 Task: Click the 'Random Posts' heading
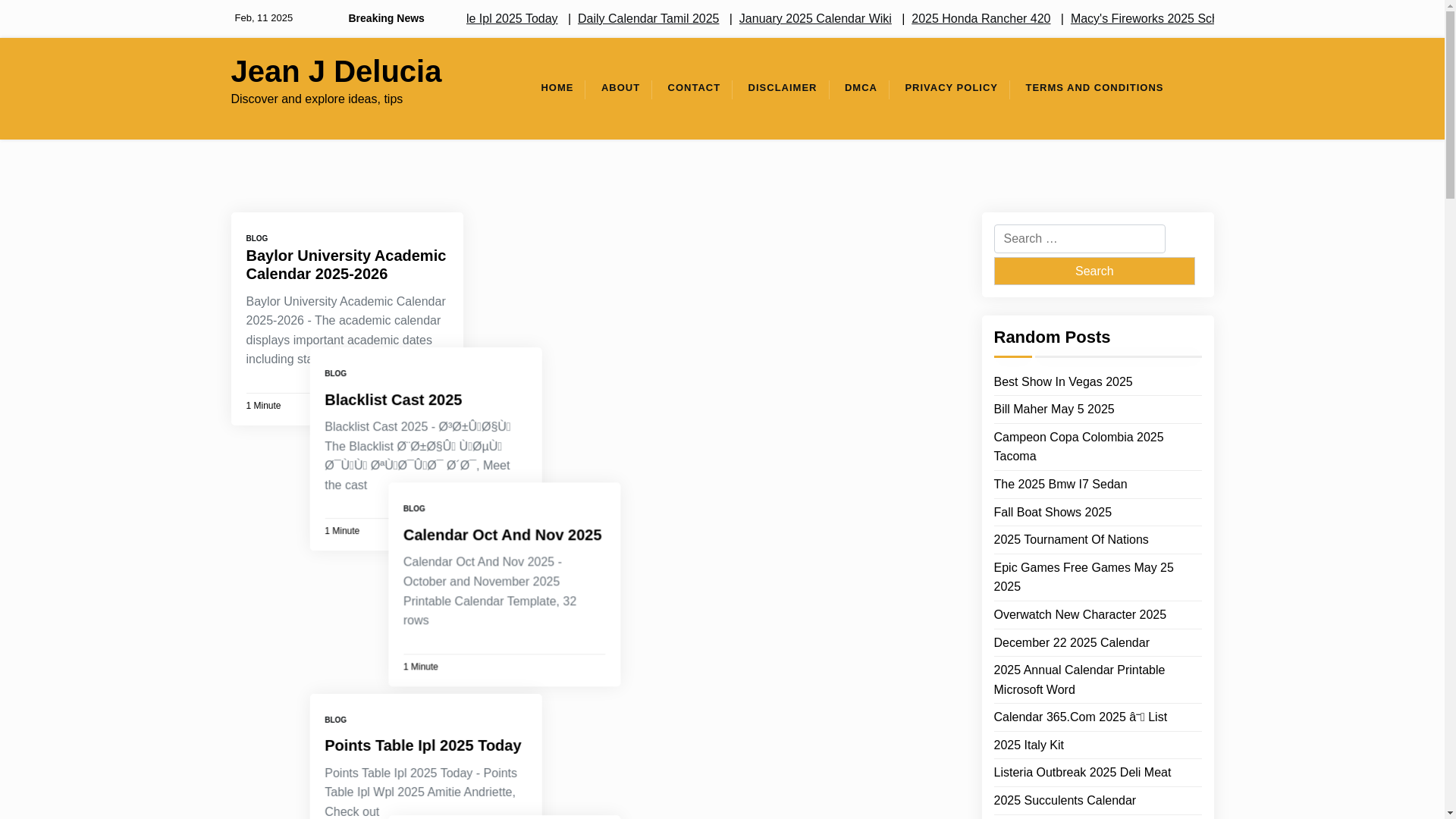click(1052, 337)
